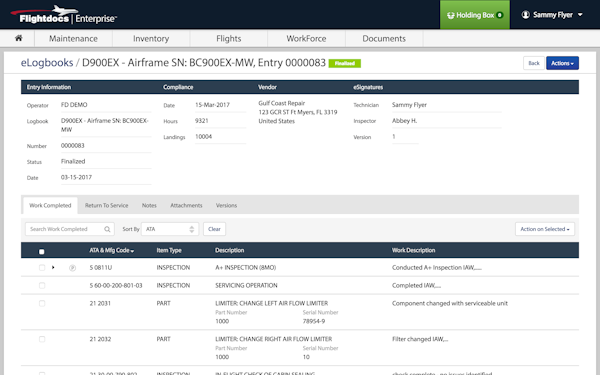Check the box for row 5 60-00-200-801-03
Screen dimensions: 600x375
[x=42, y=286]
